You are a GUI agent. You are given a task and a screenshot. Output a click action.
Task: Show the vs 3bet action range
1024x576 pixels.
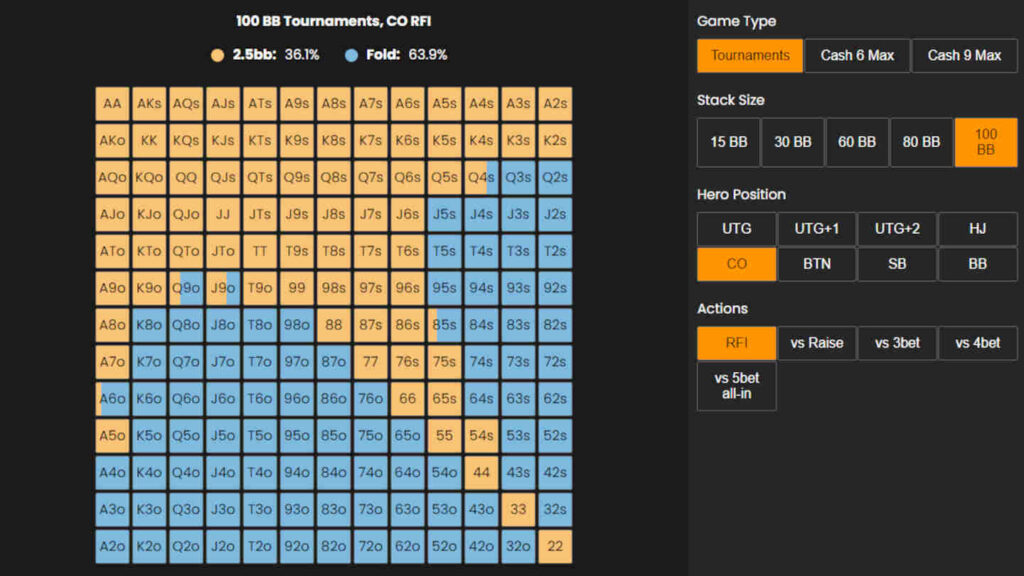(897, 343)
